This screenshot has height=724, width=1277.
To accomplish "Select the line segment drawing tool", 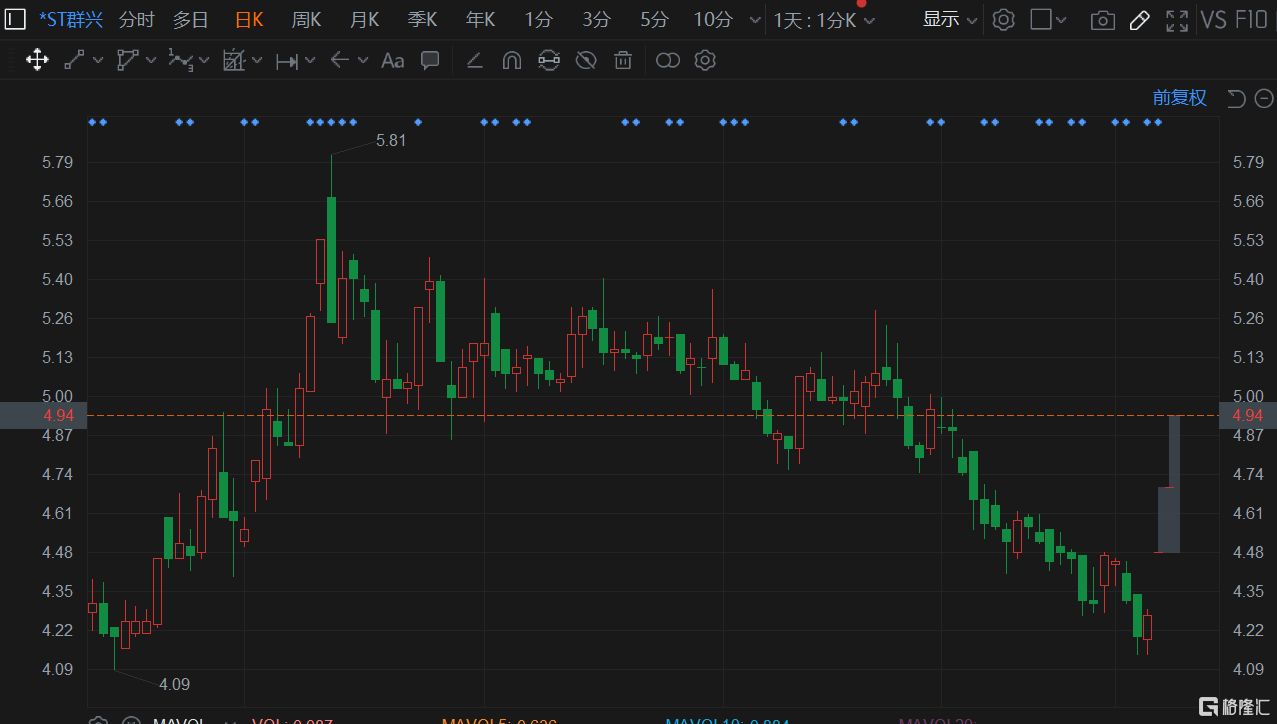I will pyautogui.click(x=74, y=60).
